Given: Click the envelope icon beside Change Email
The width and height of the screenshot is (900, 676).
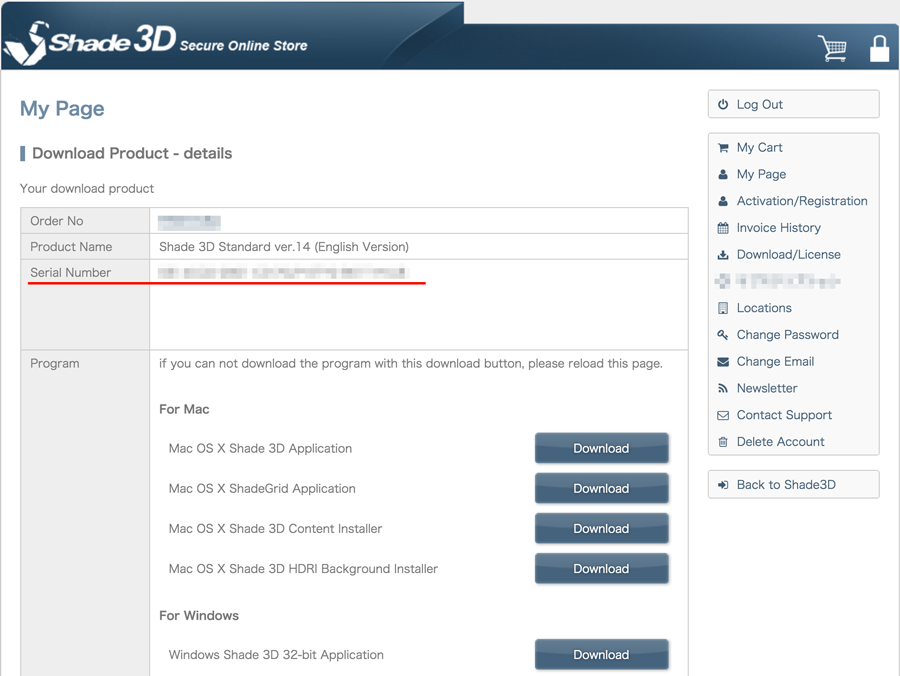Looking at the screenshot, I should [723, 362].
